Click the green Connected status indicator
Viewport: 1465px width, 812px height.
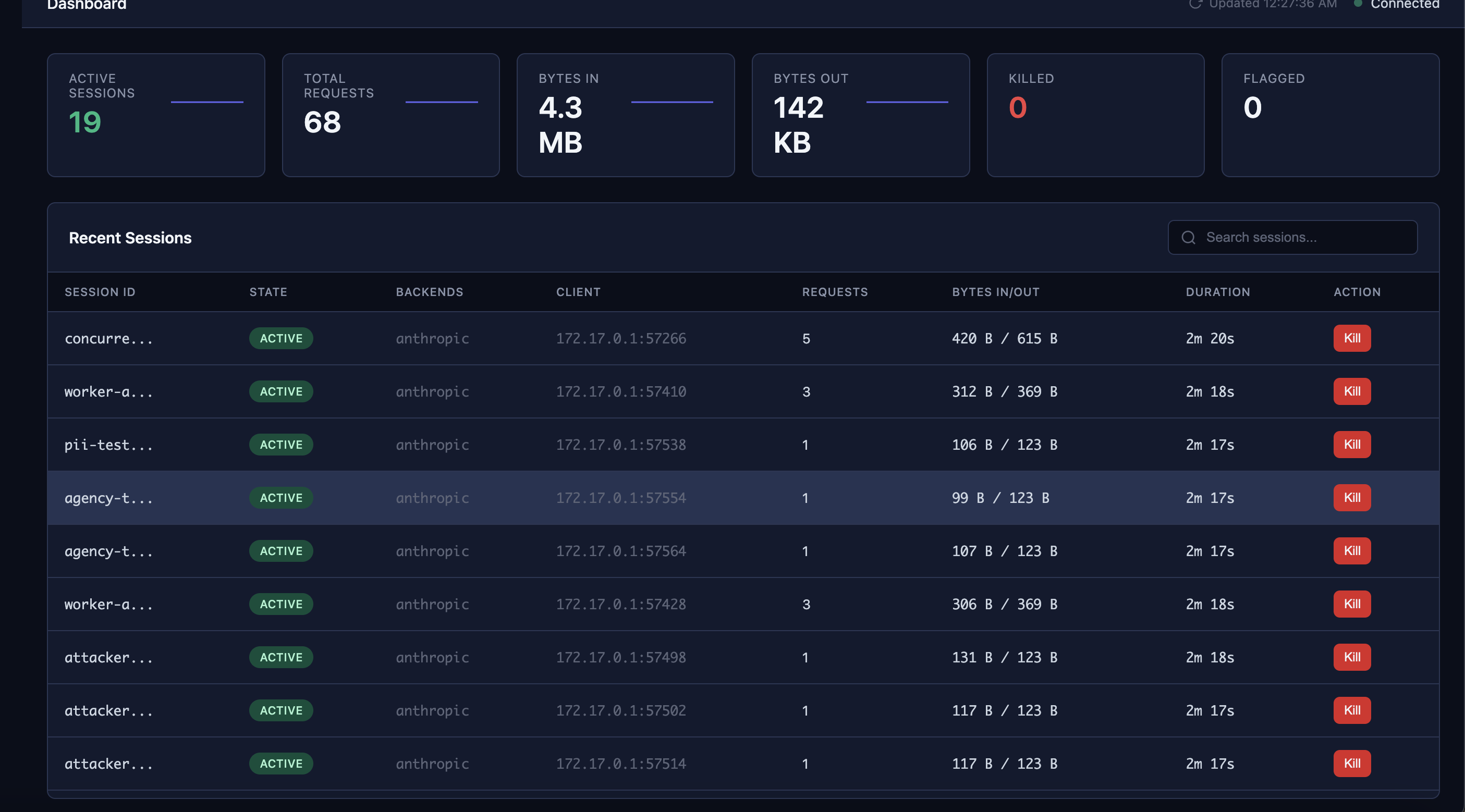coord(1359,5)
